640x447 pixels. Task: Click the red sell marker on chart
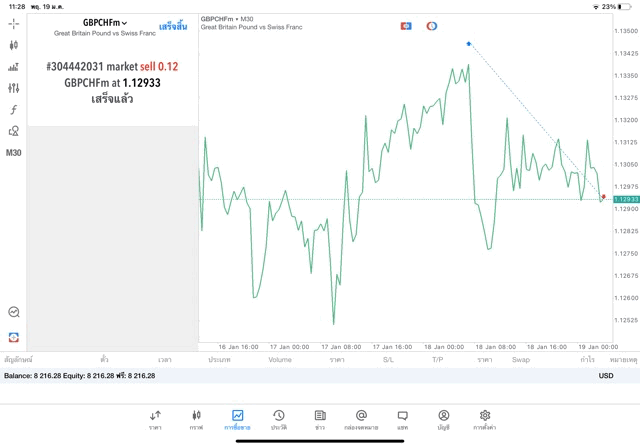click(x=604, y=196)
